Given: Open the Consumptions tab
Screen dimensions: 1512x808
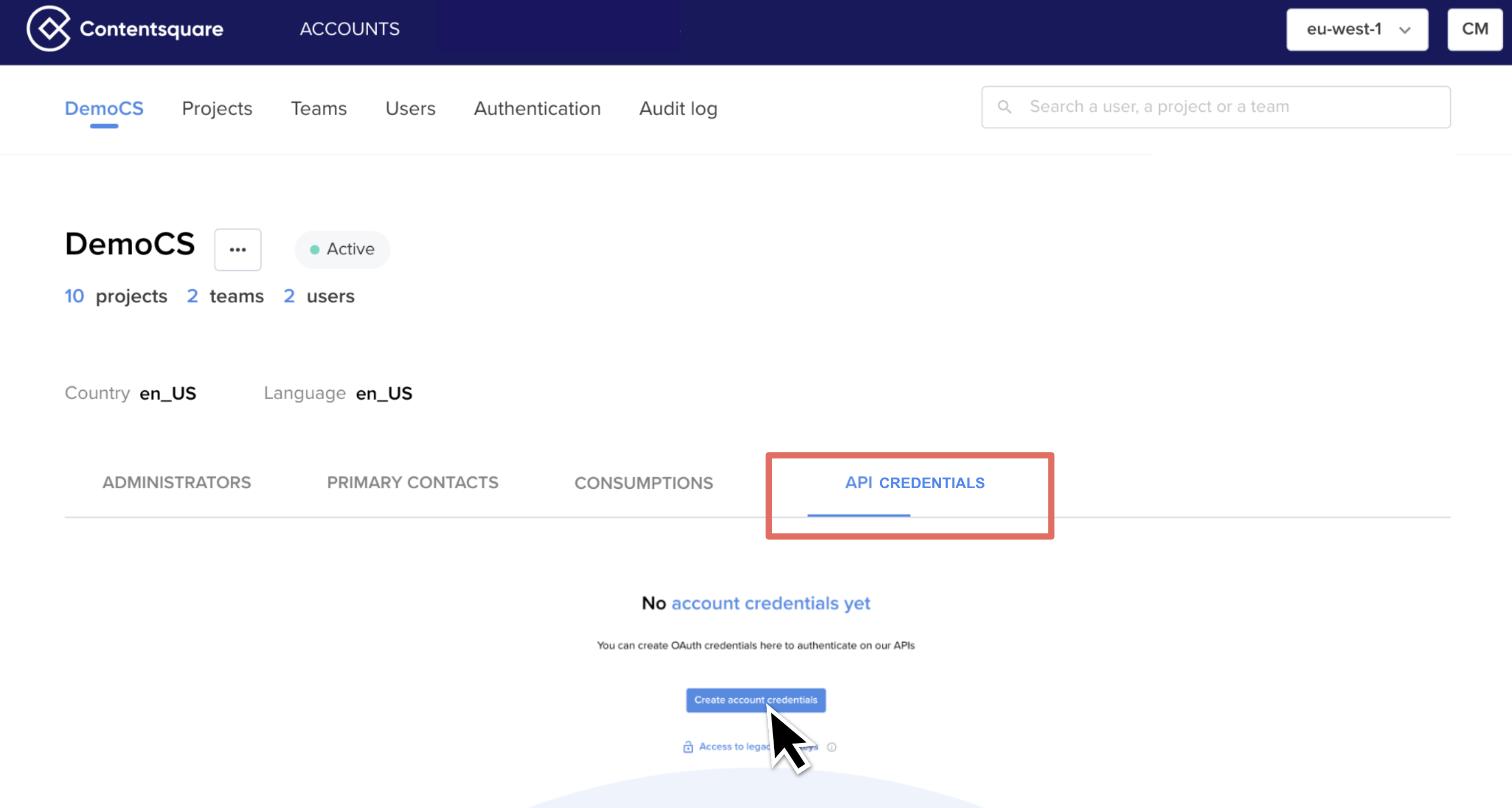Looking at the screenshot, I should 643,483.
